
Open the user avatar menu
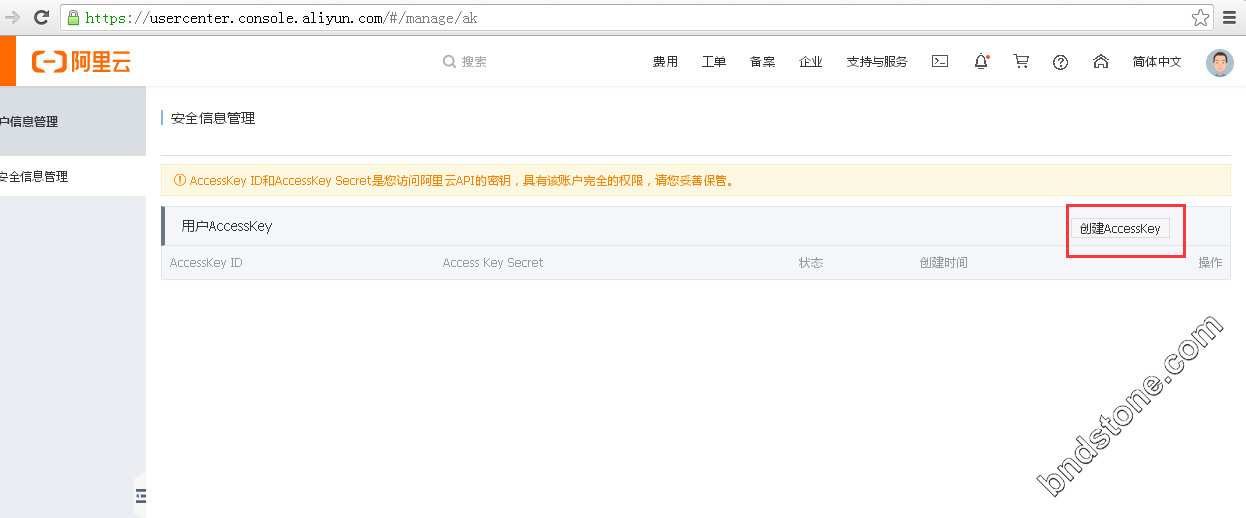[1220, 63]
